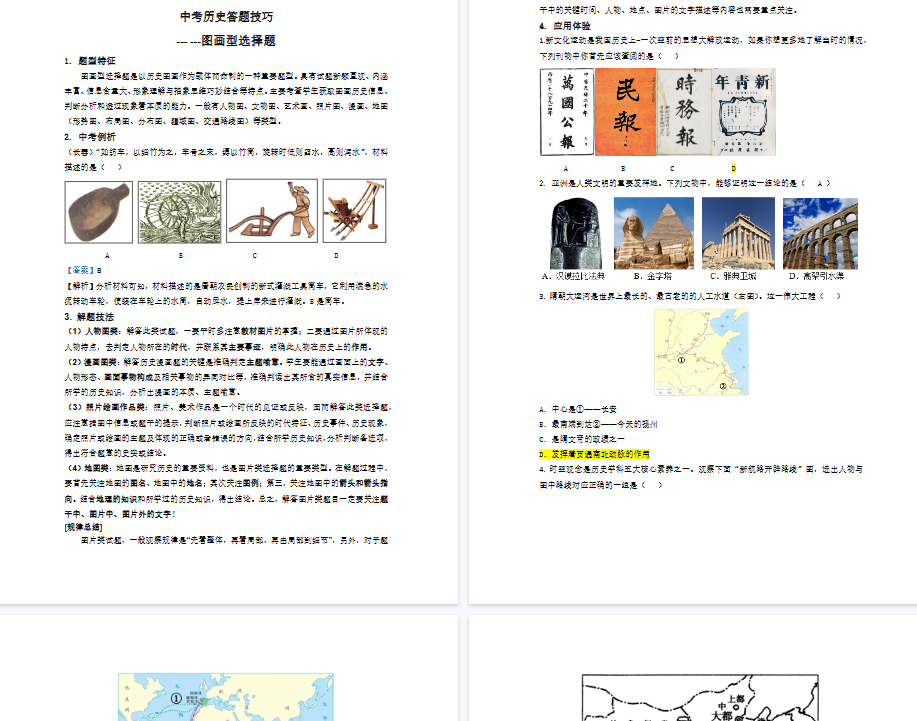Click the wooden scoop image labeled A
The width and height of the screenshot is (917, 721).
[99, 212]
